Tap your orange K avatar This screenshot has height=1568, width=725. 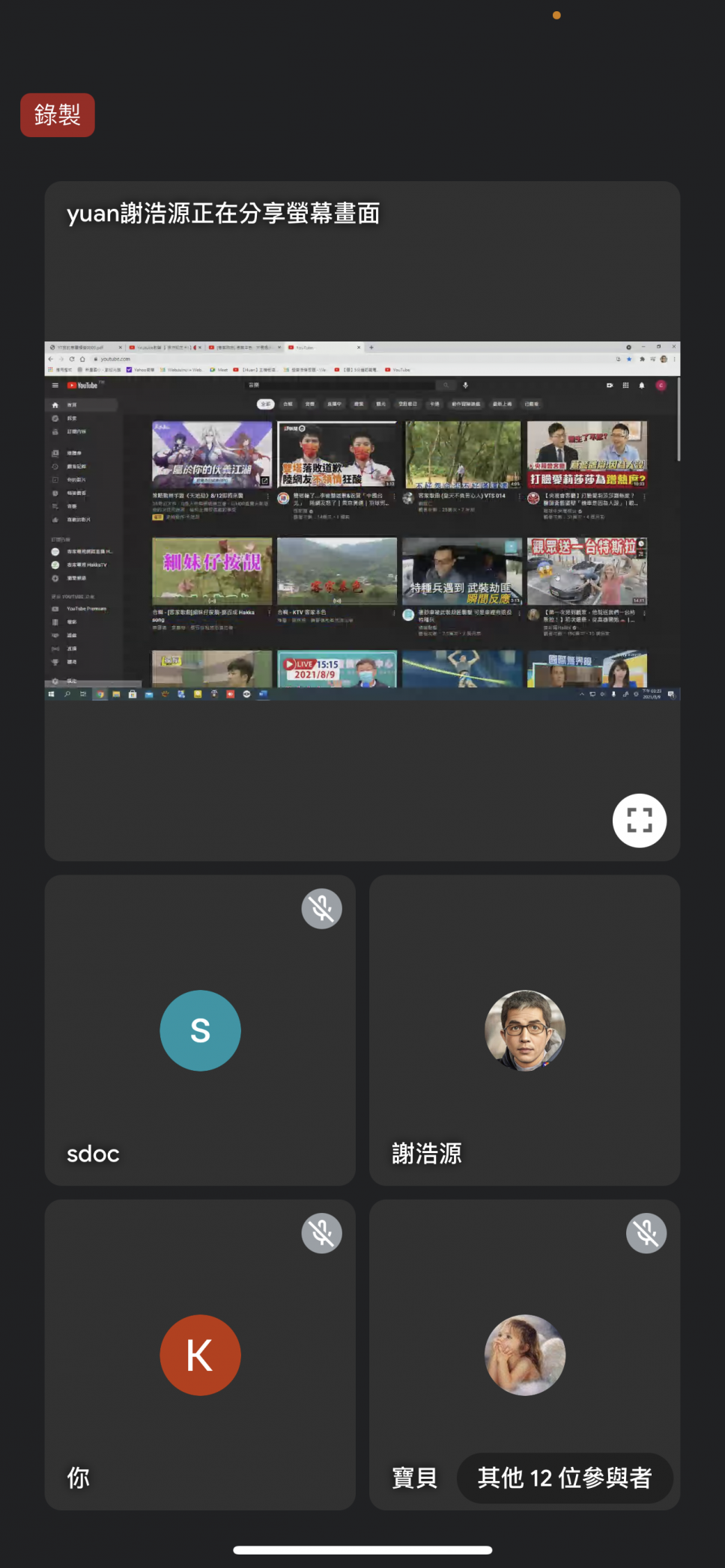(x=200, y=1355)
